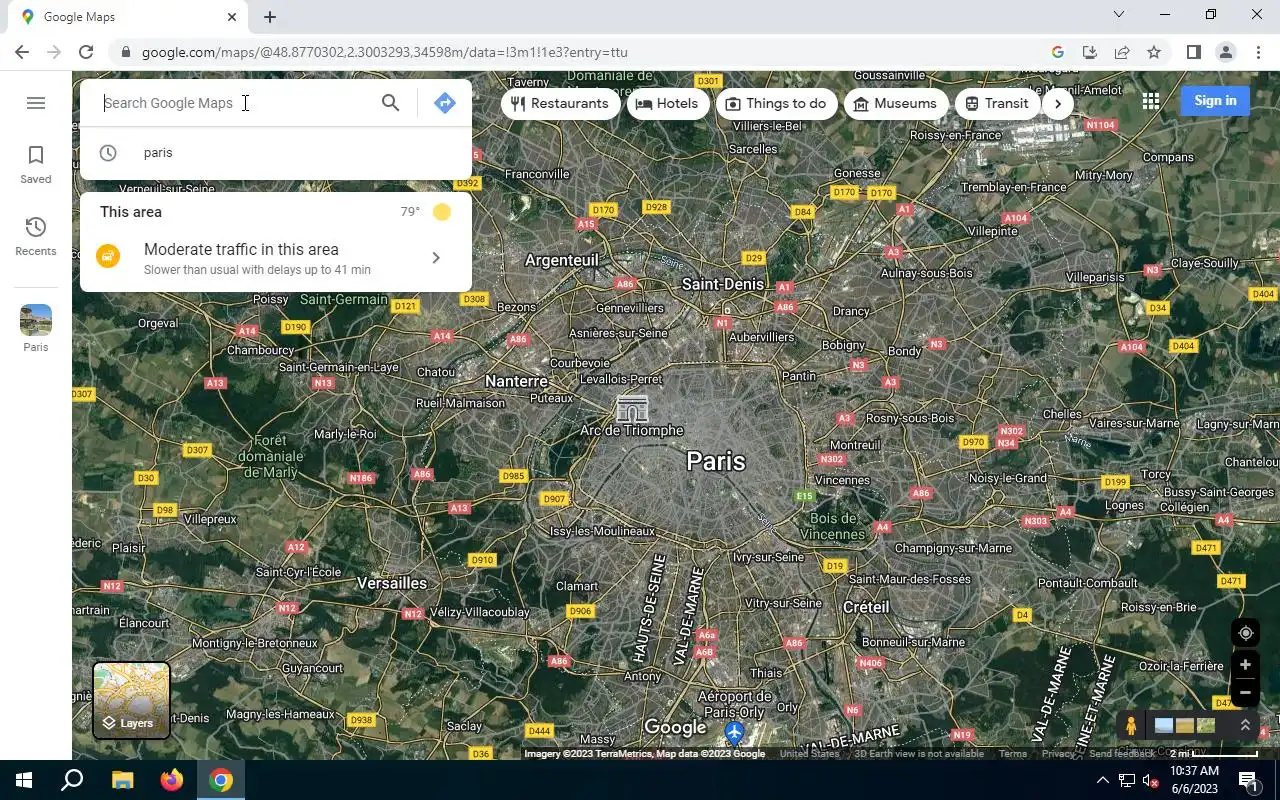
Task: Click the orange traffic car icon
Action: 108,256
